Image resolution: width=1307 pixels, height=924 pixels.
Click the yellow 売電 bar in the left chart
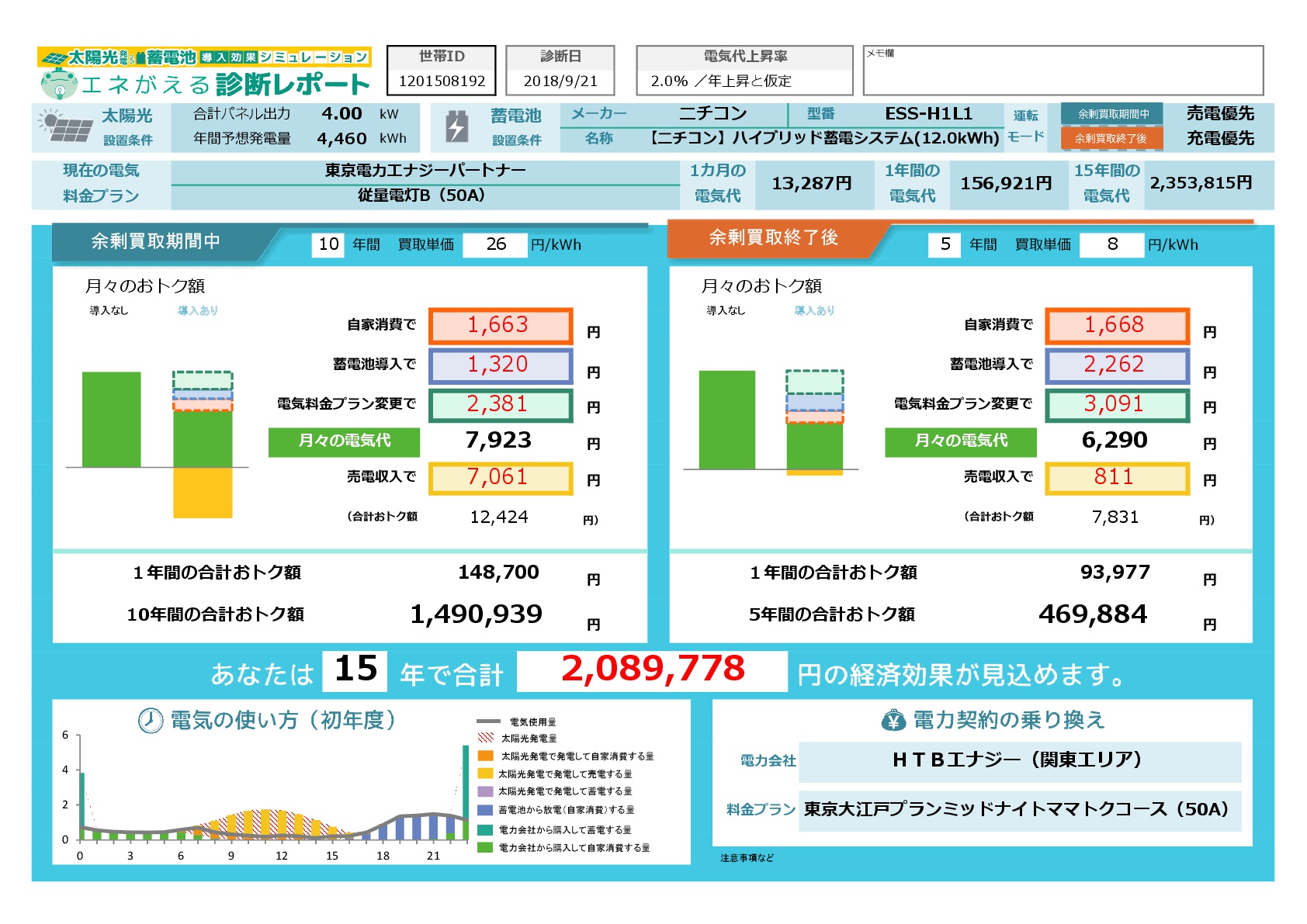point(203,493)
